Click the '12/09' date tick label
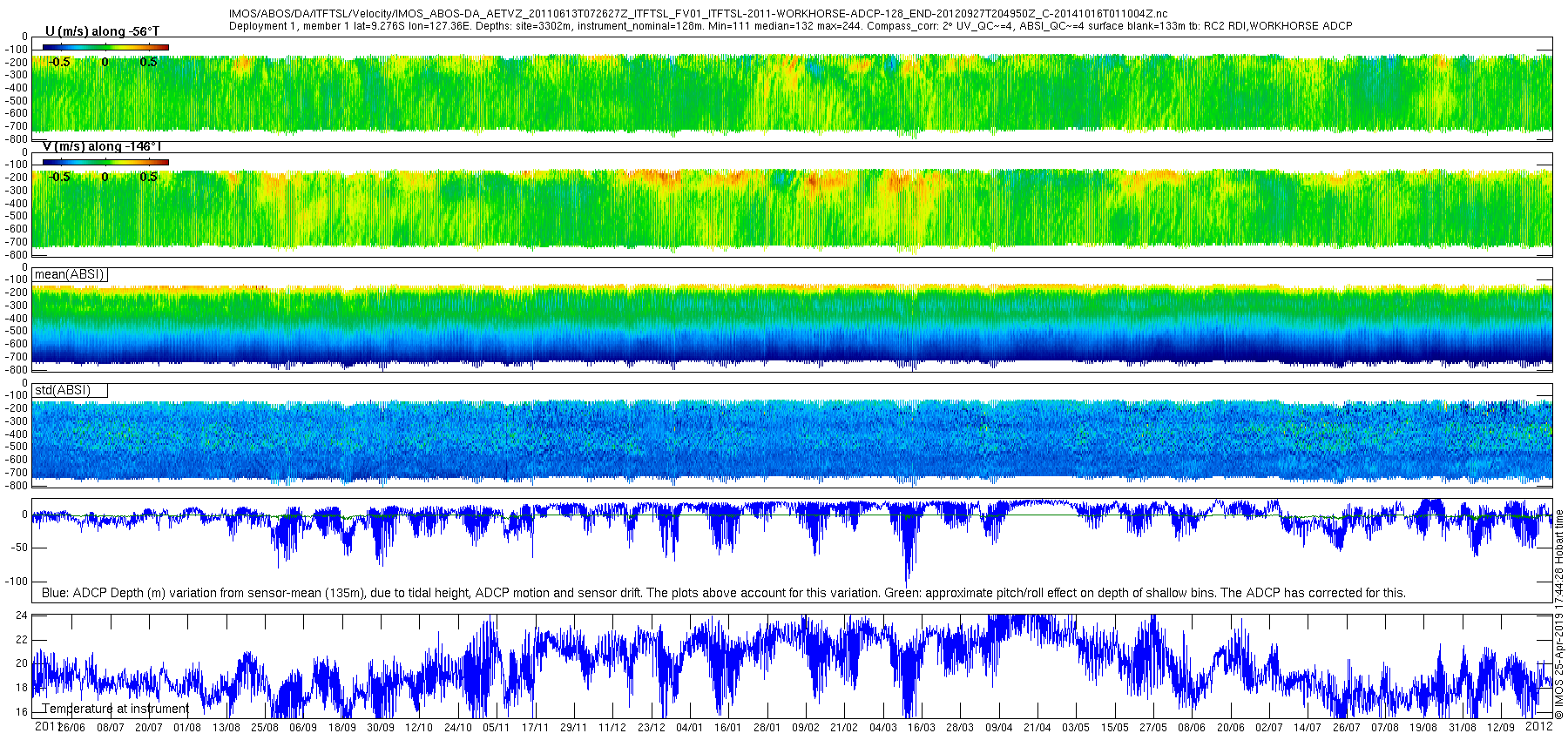This screenshot has width=1568, height=740. pyautogui.click(x=1500, y=728)
